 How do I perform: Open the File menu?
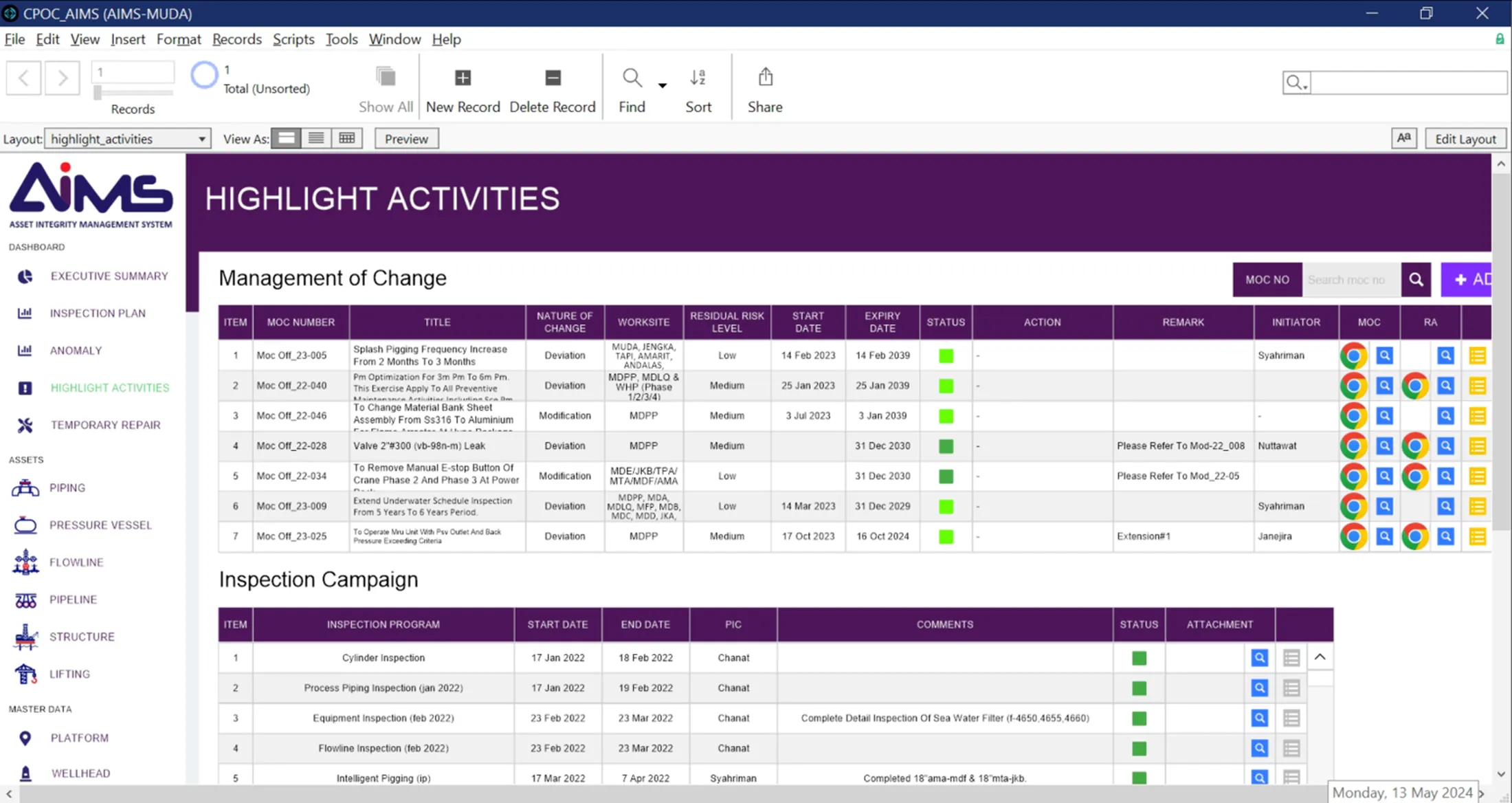[14, 39]
